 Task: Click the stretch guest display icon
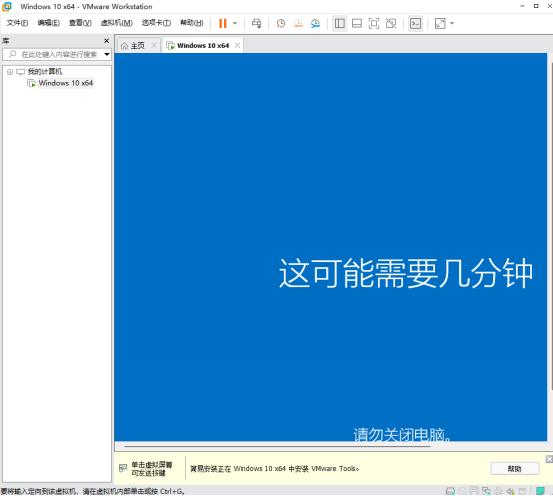coord(440,23)
